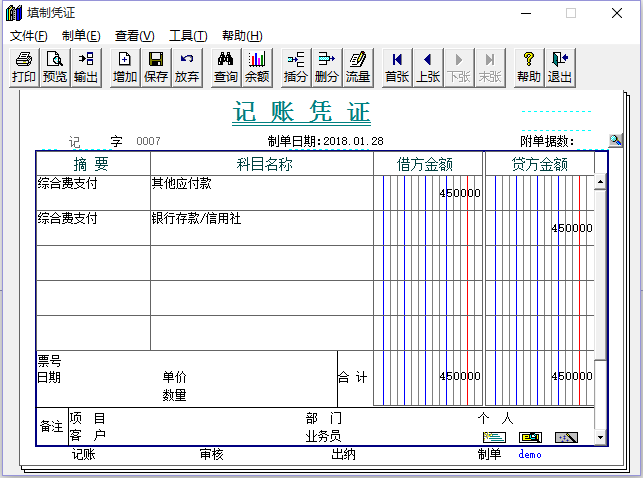The image size is (643, 478).
Task: Open 预览 (Preview) from the toolbar
Action: (x=55, y=67)
